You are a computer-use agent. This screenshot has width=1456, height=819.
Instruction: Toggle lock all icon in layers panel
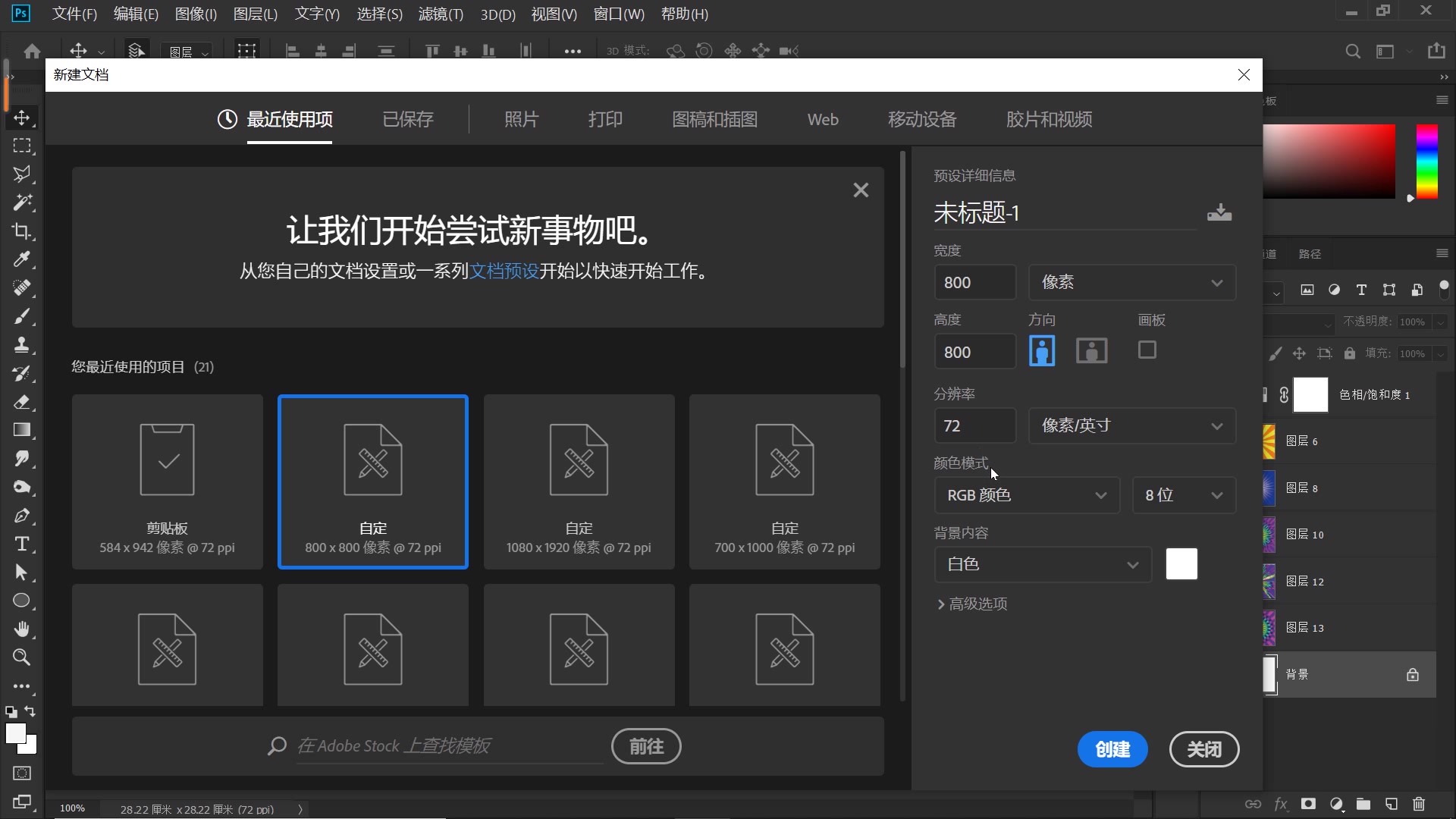[1349, 353]
